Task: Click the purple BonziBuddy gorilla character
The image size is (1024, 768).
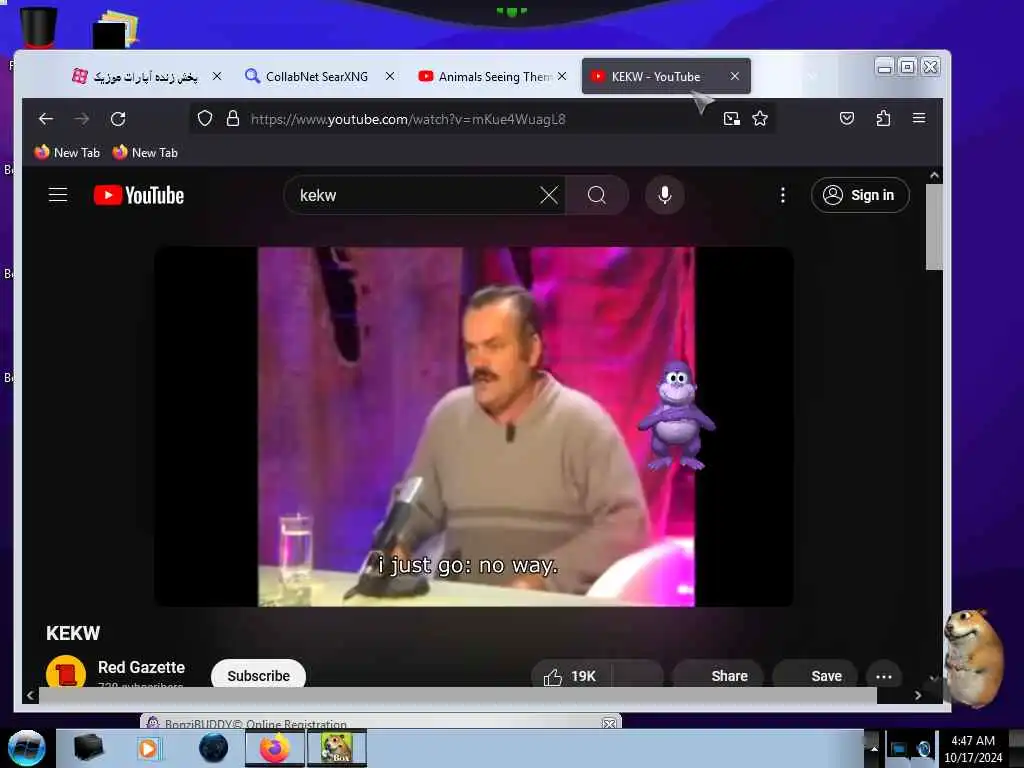Action: click(676, 415)
